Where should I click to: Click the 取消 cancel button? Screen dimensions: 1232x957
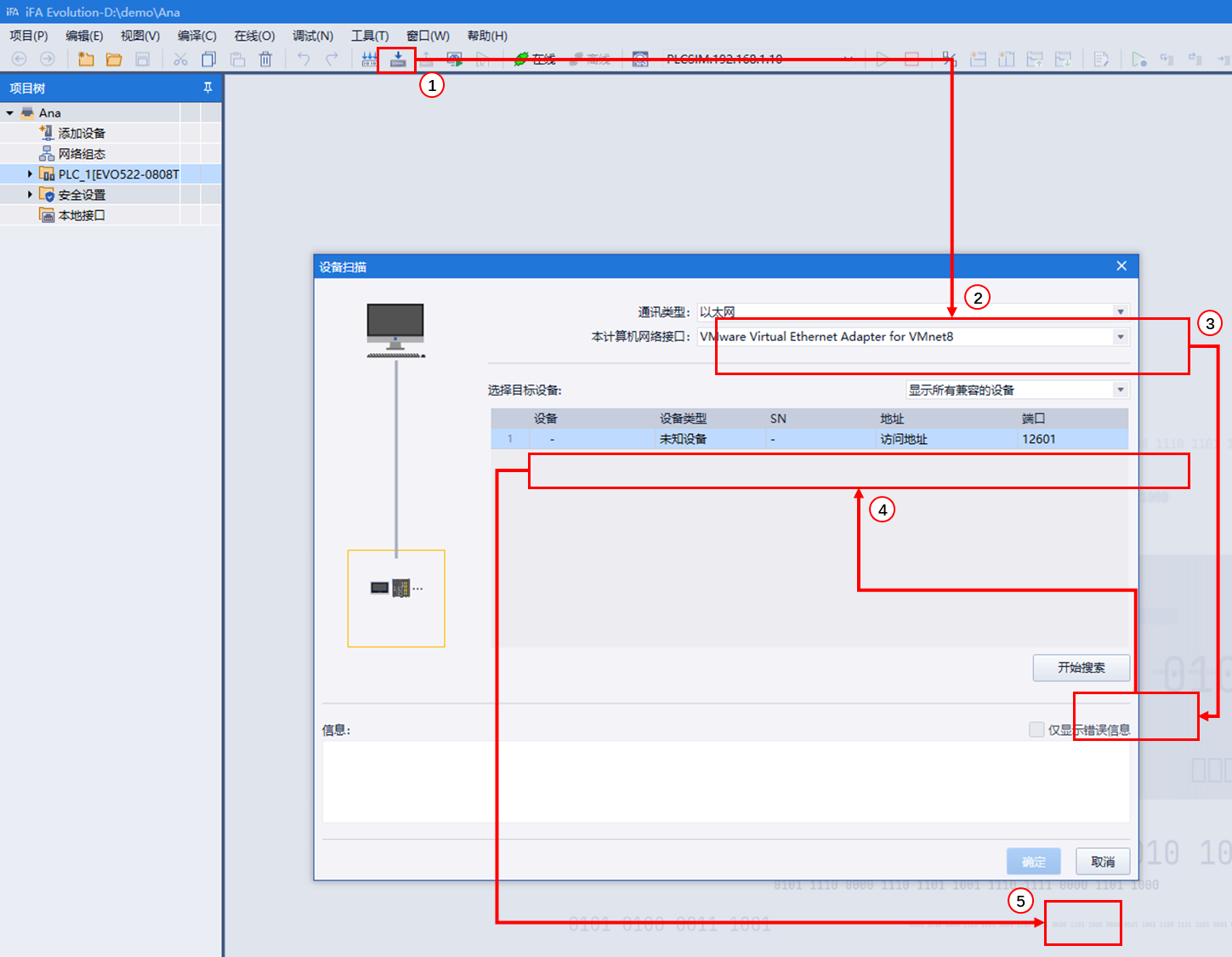(1102, 862)
